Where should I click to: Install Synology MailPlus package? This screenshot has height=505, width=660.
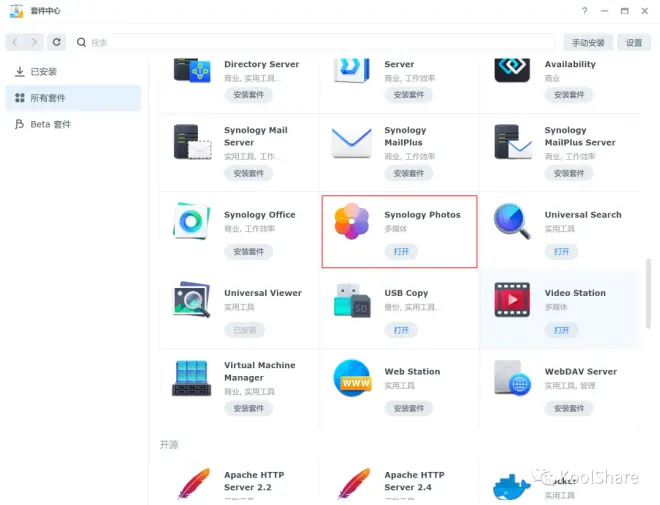pos(408,173)
